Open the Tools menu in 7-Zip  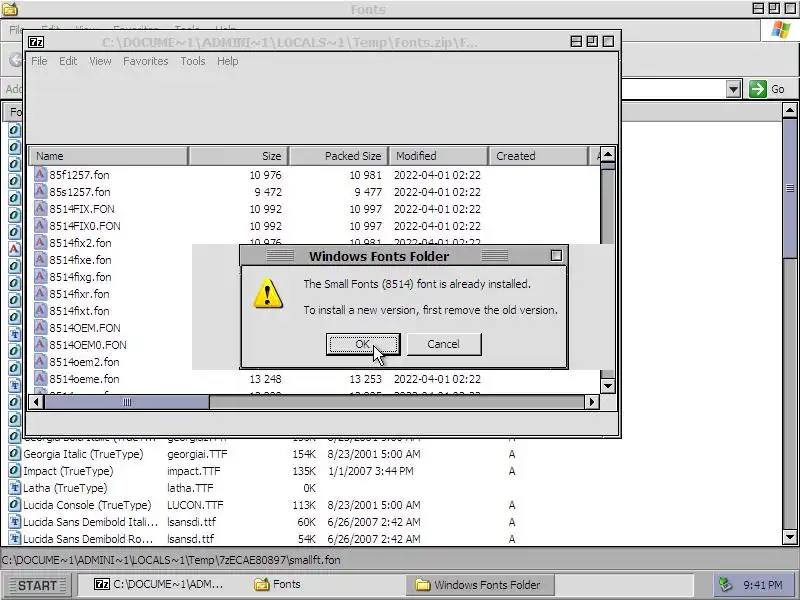tap(192, 61)
